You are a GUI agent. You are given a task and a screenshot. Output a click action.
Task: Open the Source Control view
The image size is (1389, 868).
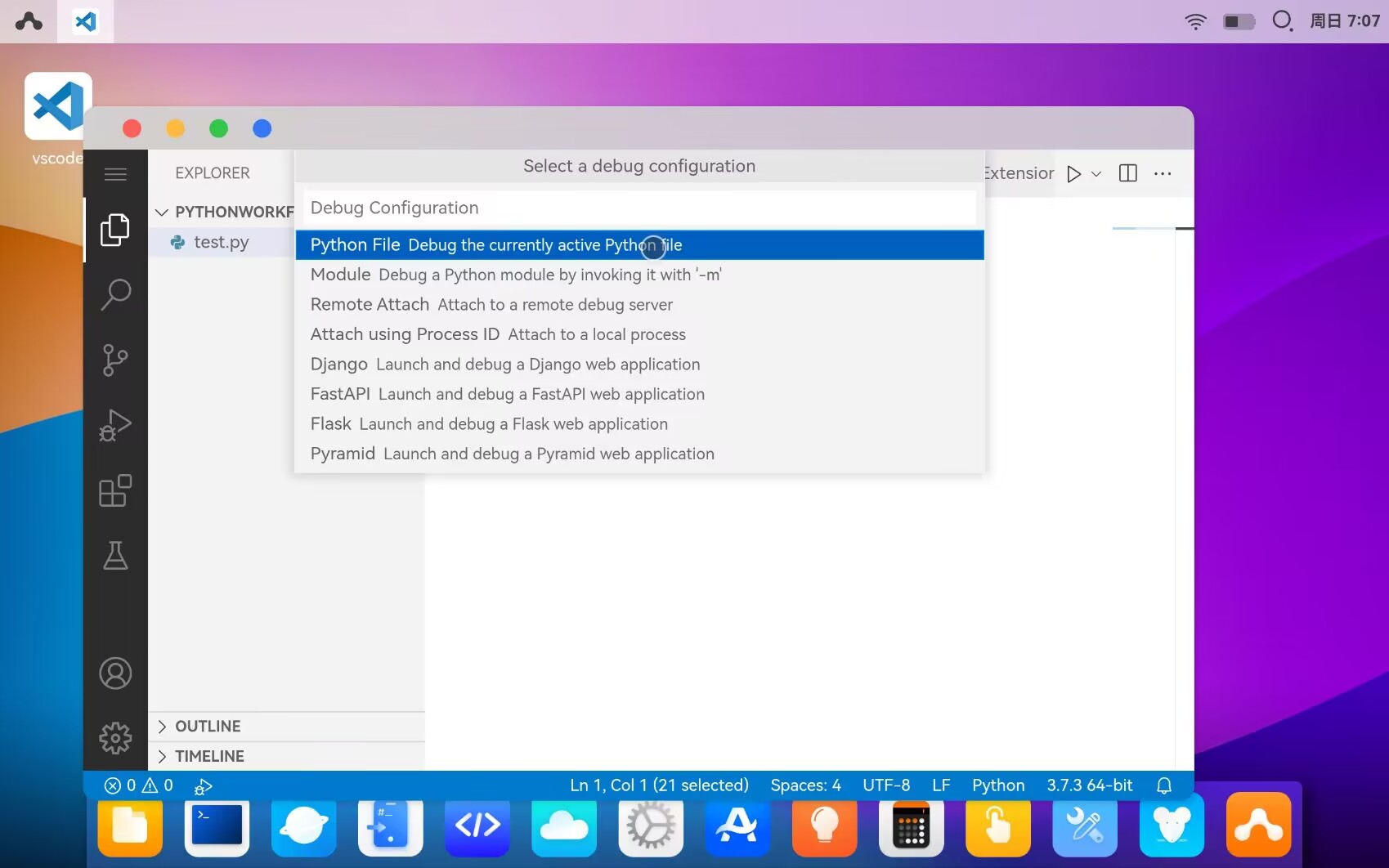point(115,360)
